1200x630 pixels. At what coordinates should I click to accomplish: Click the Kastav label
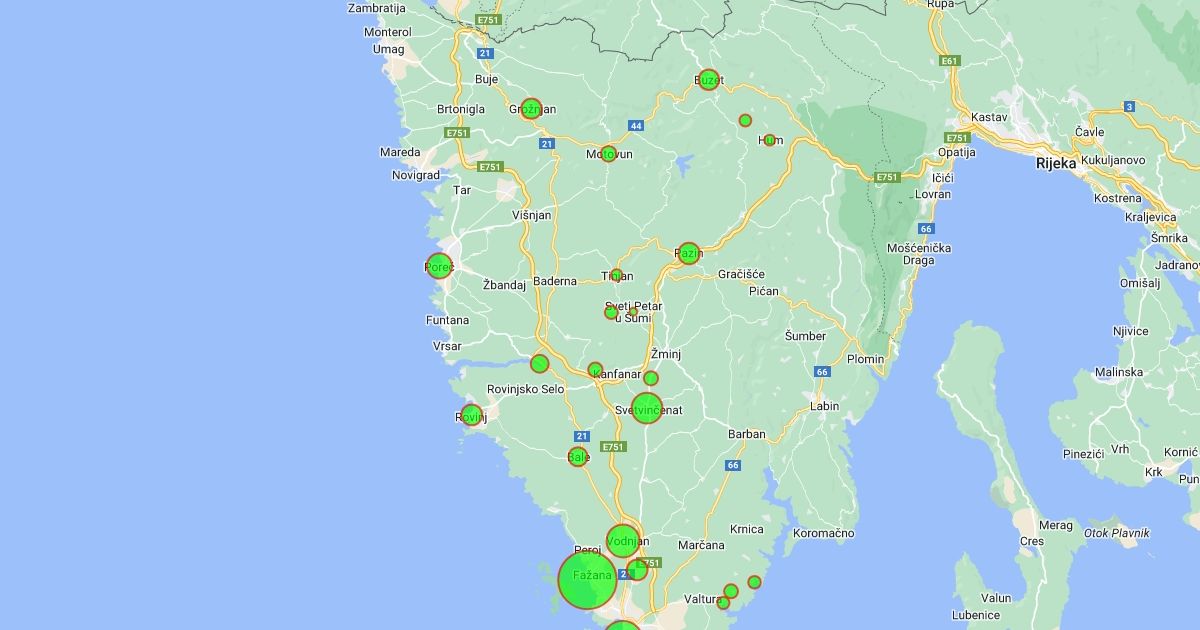[x=989, y=117]
